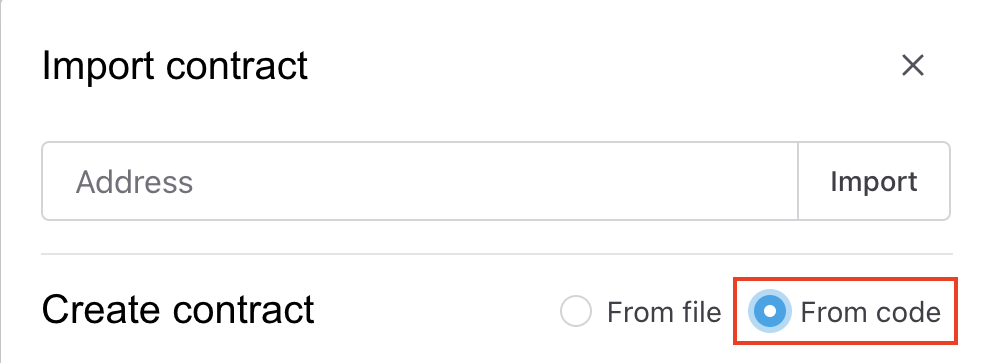Keep creating the contract from code selected
989x363 pixels.
[x=770, y=311]
